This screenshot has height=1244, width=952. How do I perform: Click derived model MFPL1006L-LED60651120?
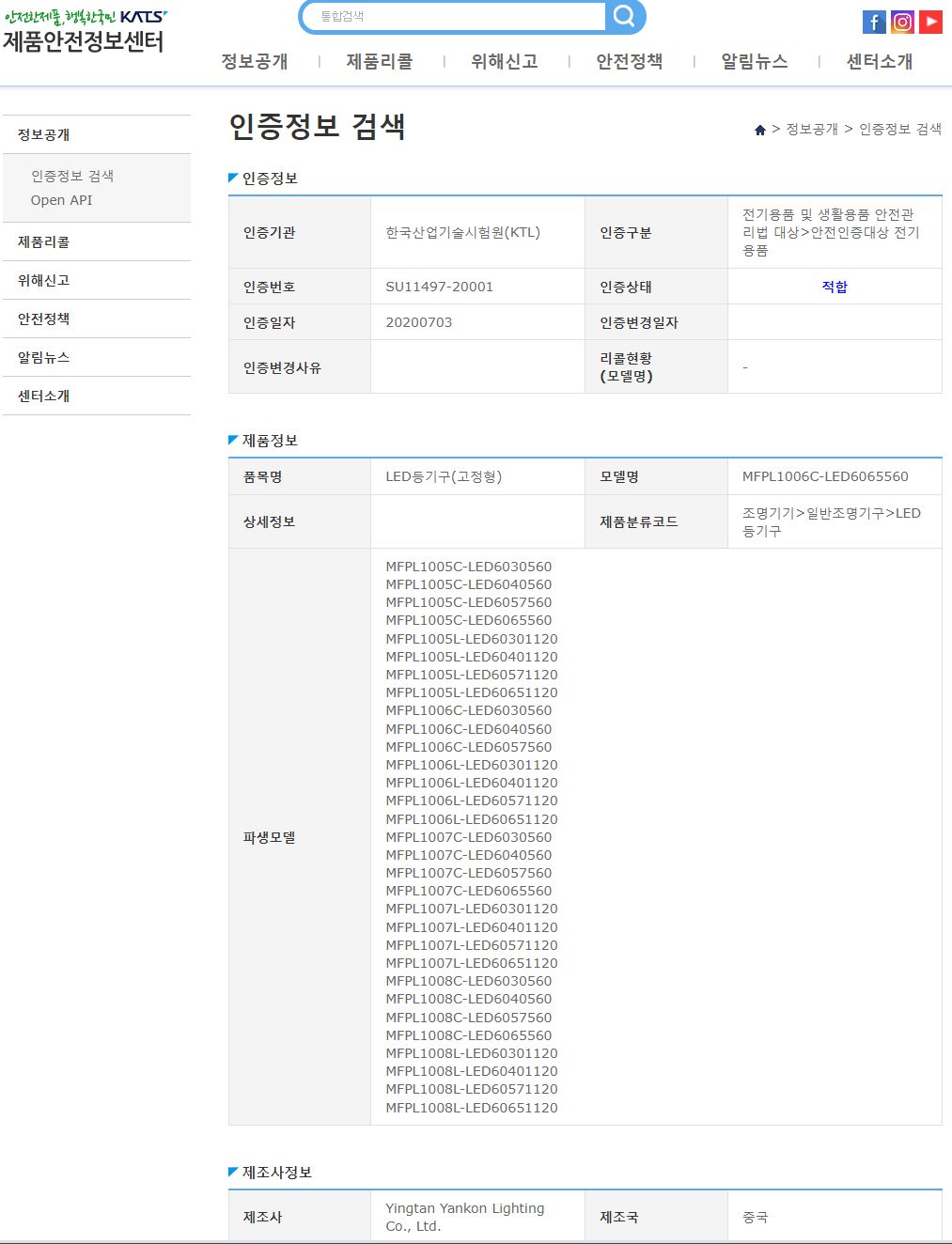pyautogui.click(x=472, y=819)
